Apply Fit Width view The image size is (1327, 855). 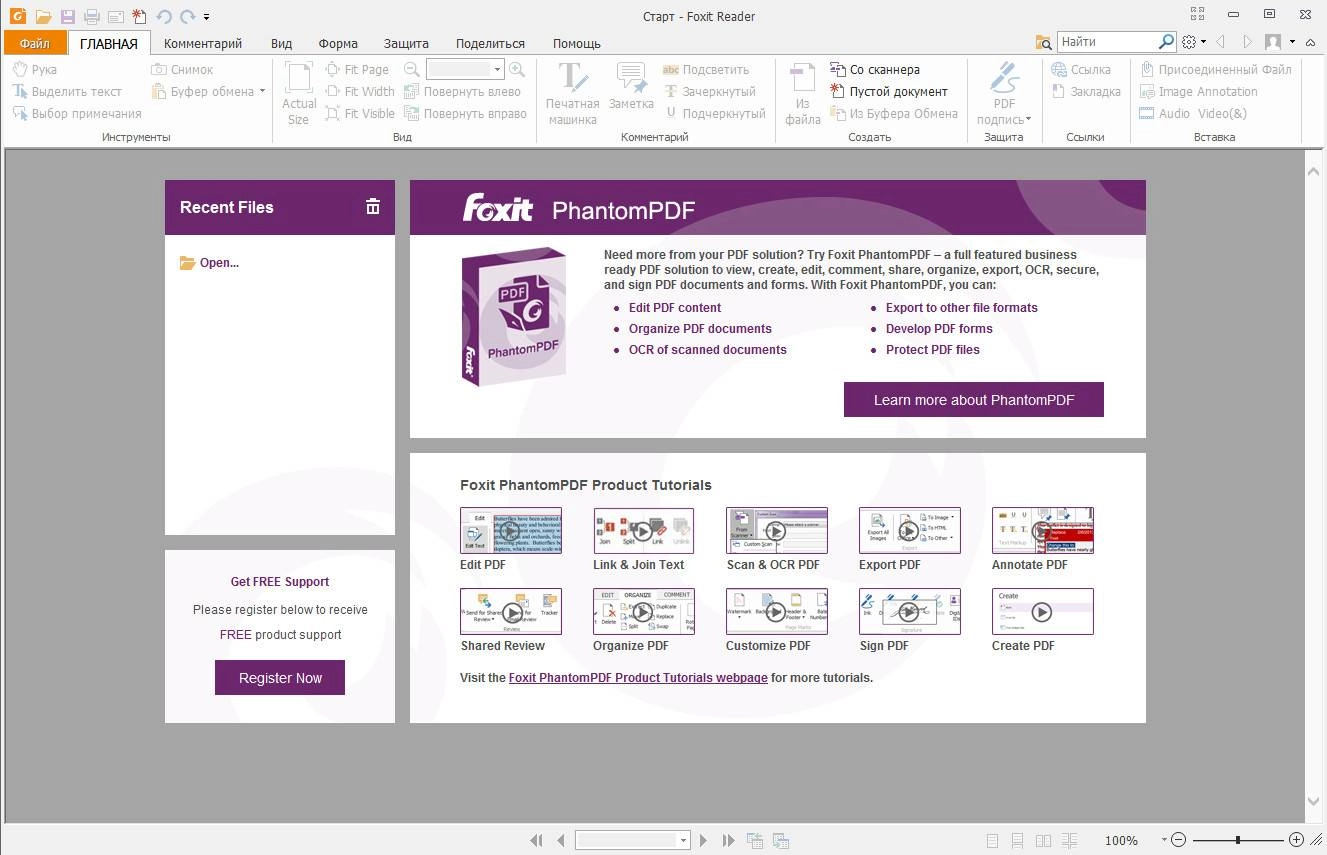click(360, 91)
